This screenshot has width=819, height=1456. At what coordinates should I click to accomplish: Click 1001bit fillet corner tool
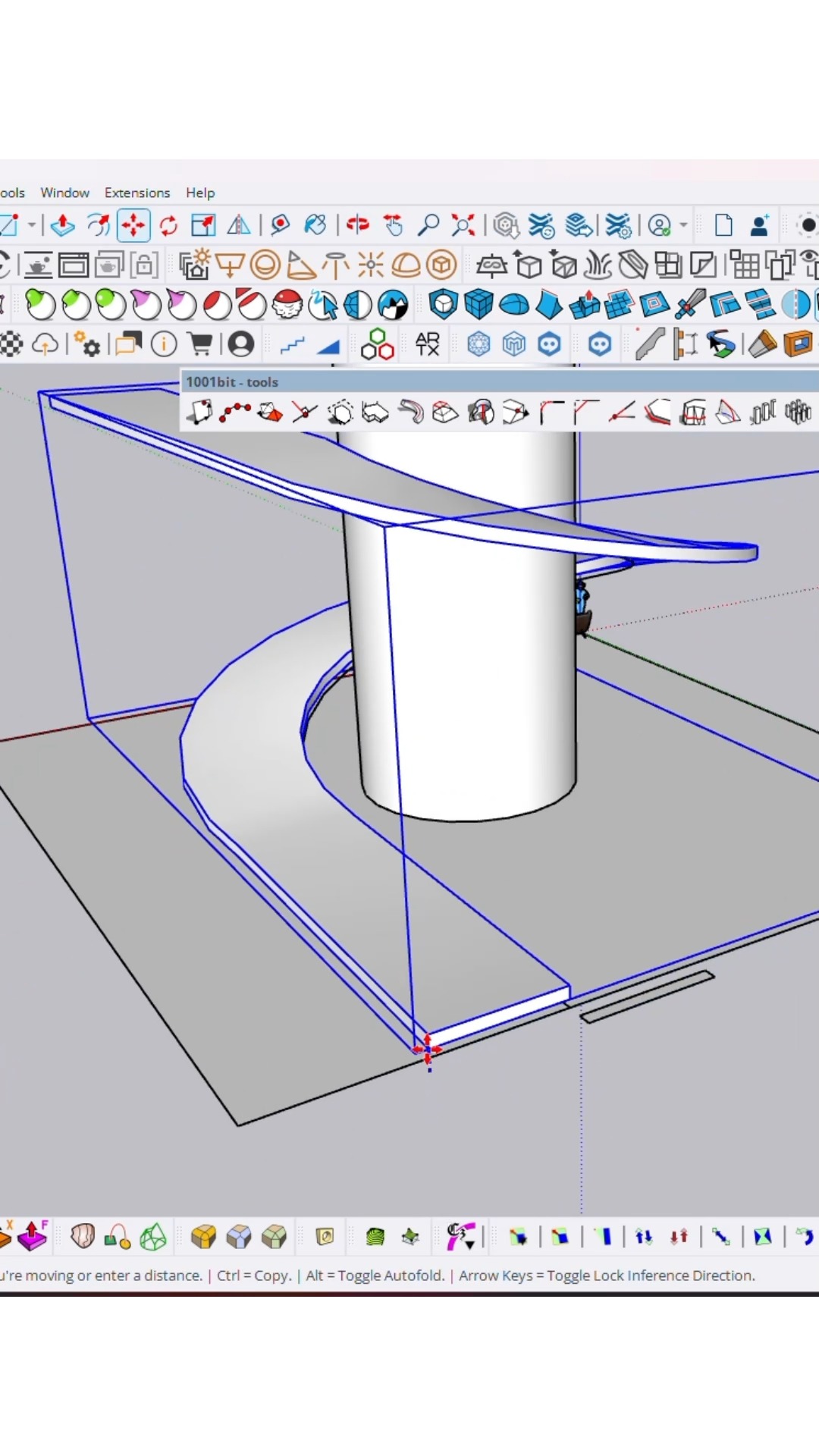551,413
